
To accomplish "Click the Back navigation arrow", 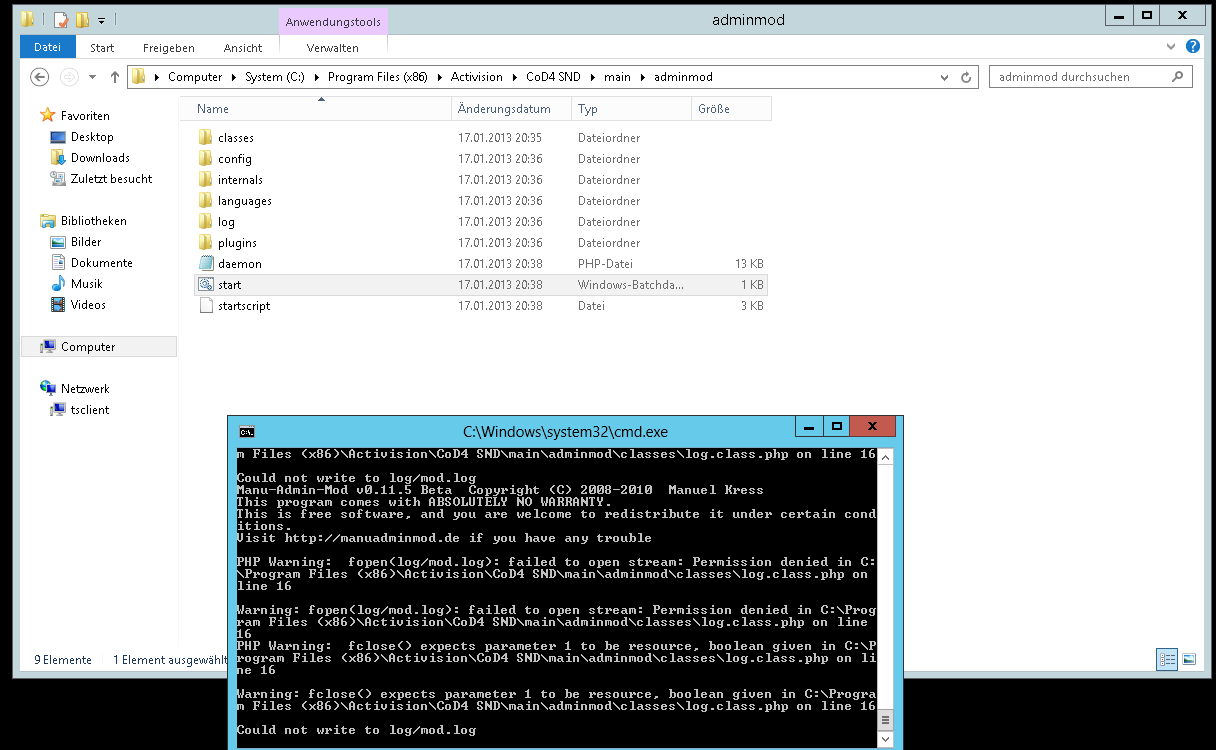I will [40, 77].
